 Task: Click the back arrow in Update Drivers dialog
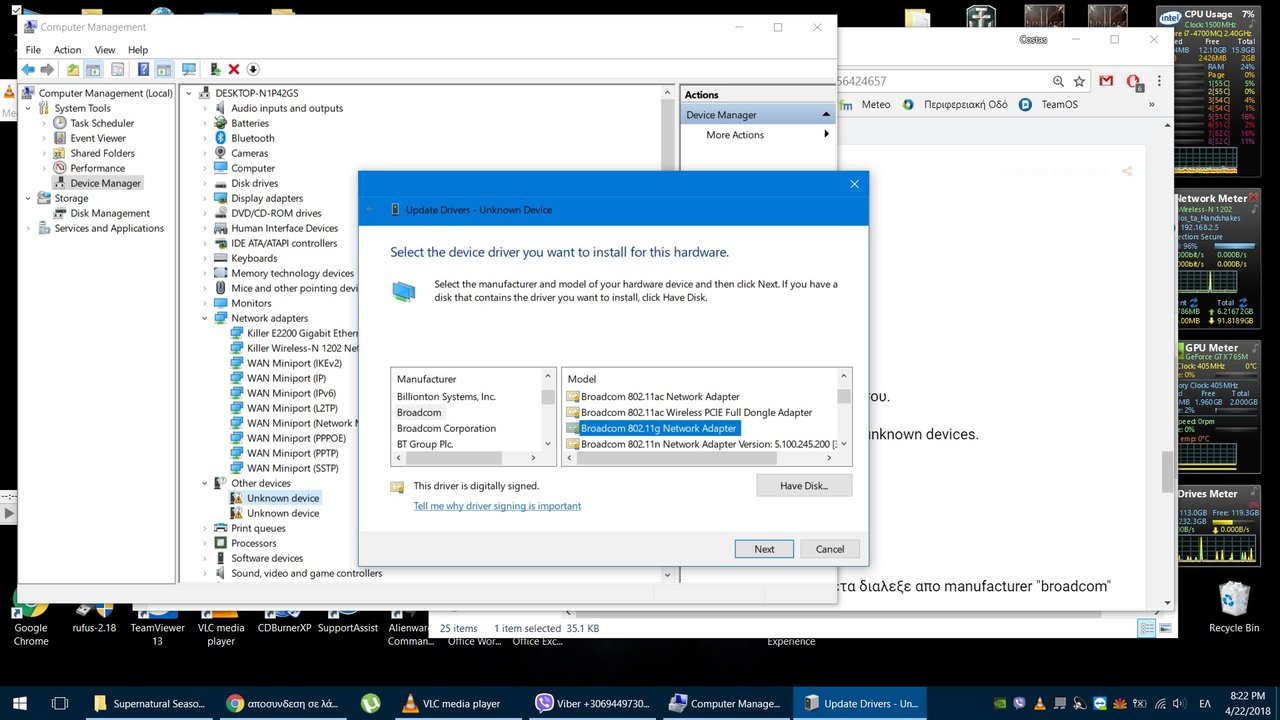pos(370,209)
